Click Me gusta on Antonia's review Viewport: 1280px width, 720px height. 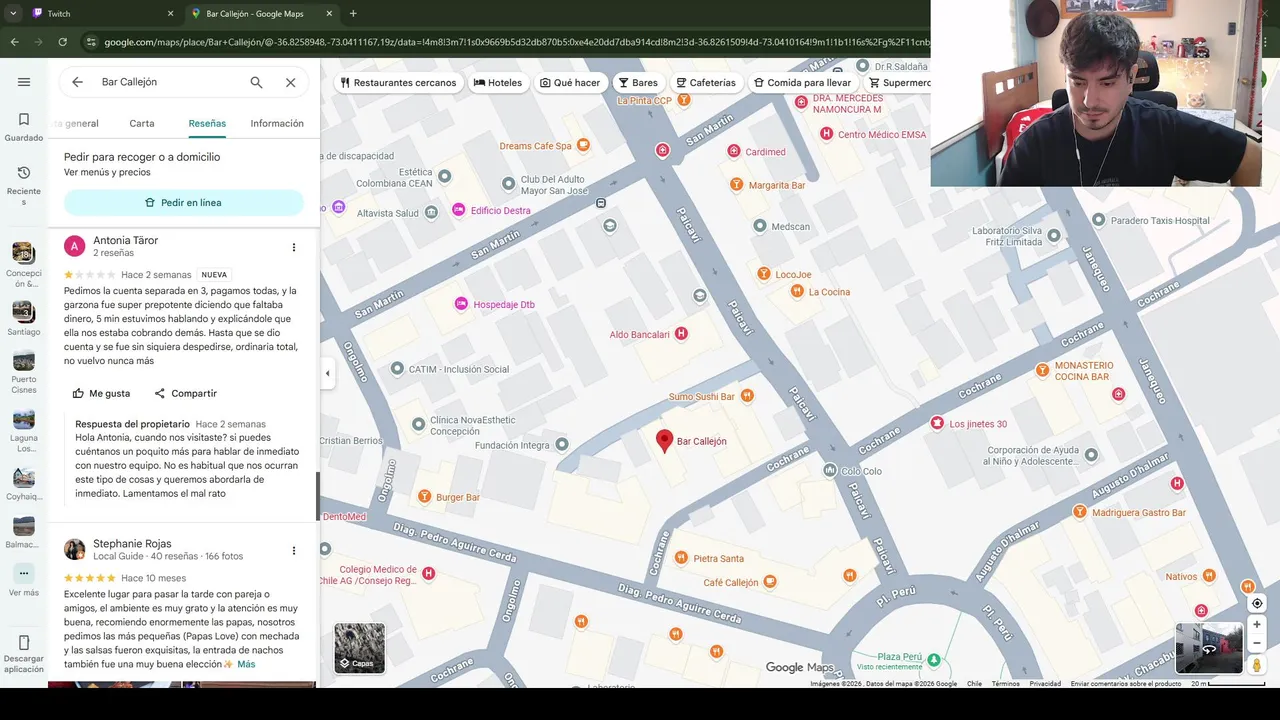coord(101,393)
